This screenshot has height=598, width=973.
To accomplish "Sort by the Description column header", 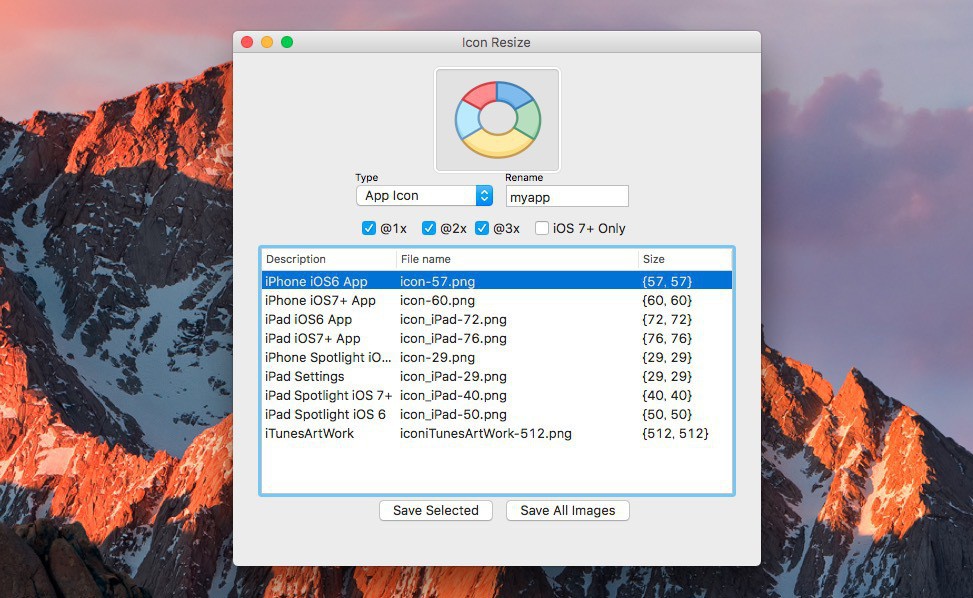I will (x=327, y=259).
